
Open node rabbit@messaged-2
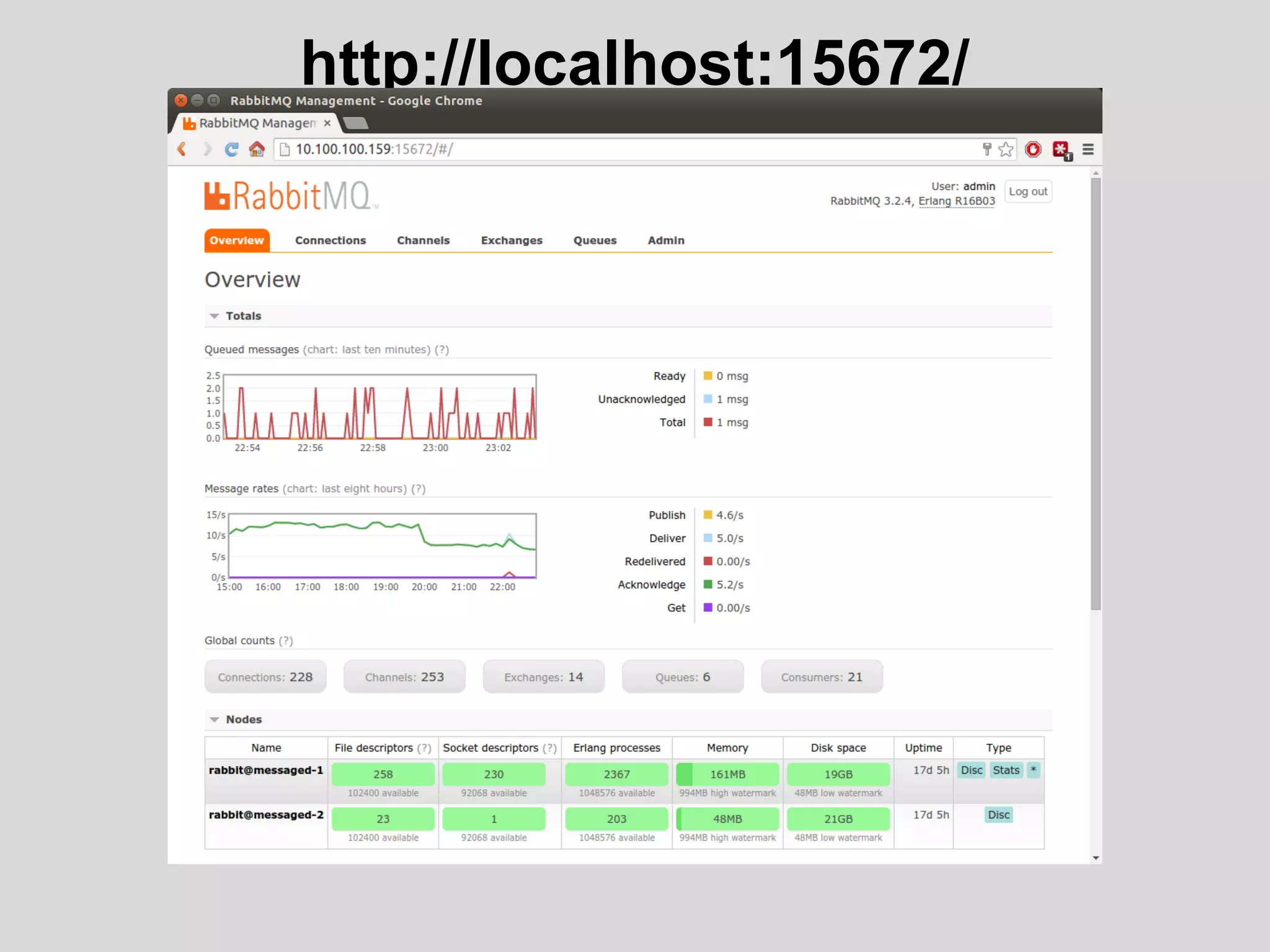pos(266,815)
